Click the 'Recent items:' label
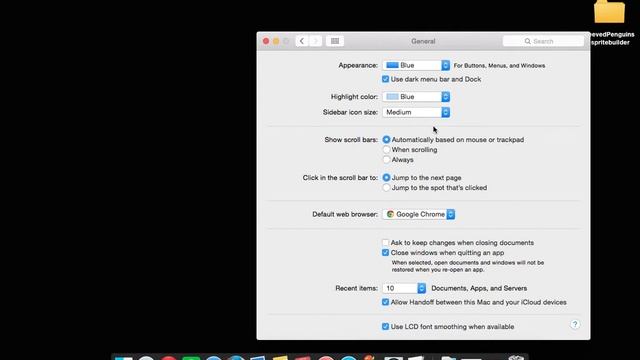 point(357,288)
